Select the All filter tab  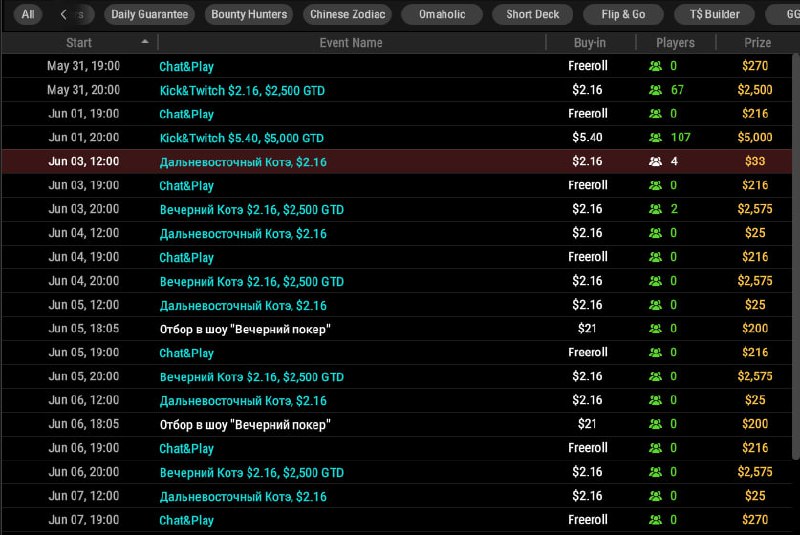click(x=28, y=14)
